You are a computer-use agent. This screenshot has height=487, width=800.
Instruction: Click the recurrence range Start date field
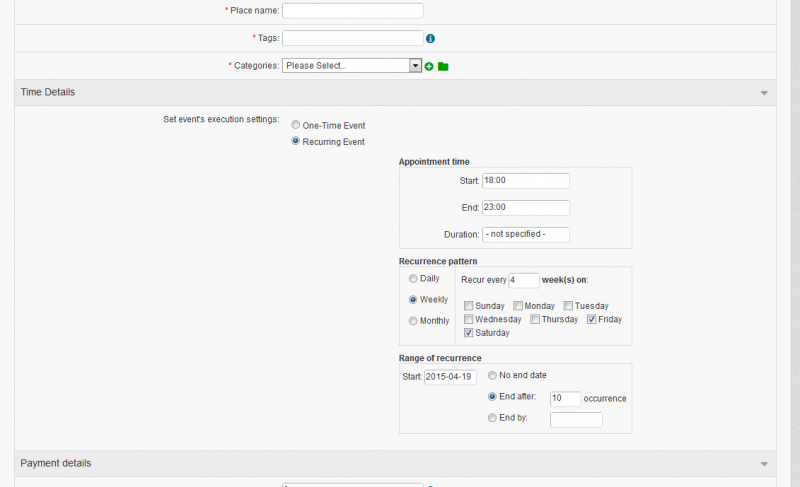click(450, 377)
